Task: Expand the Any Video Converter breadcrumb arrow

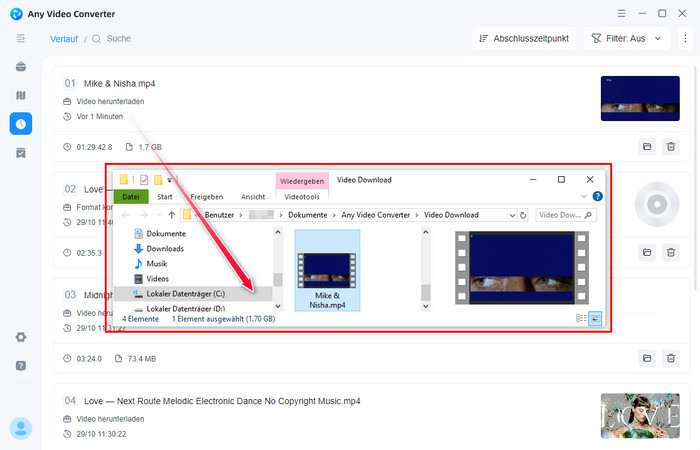Action: point(417,215)
